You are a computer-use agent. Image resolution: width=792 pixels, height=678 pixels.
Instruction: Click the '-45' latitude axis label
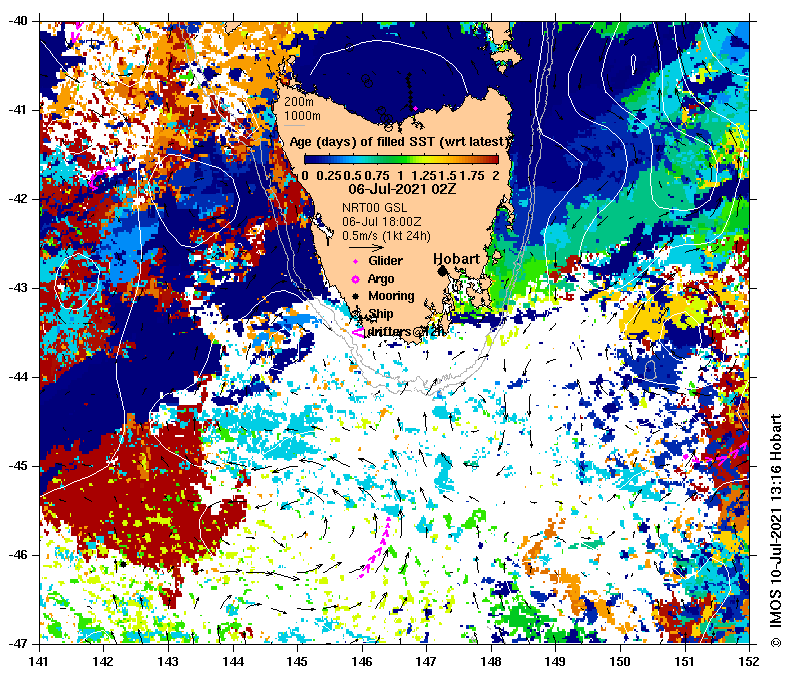19,466
